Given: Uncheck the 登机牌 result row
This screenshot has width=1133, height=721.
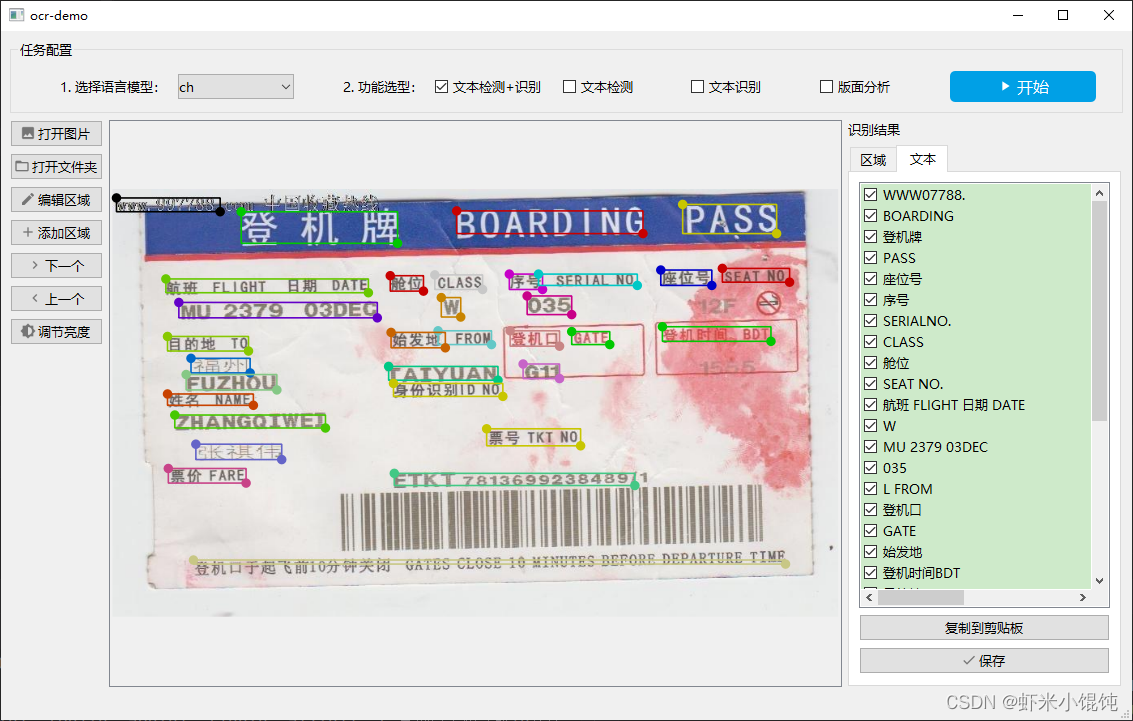Looking at the screenshot, I should pyautogui.click(x=871, y=236).
